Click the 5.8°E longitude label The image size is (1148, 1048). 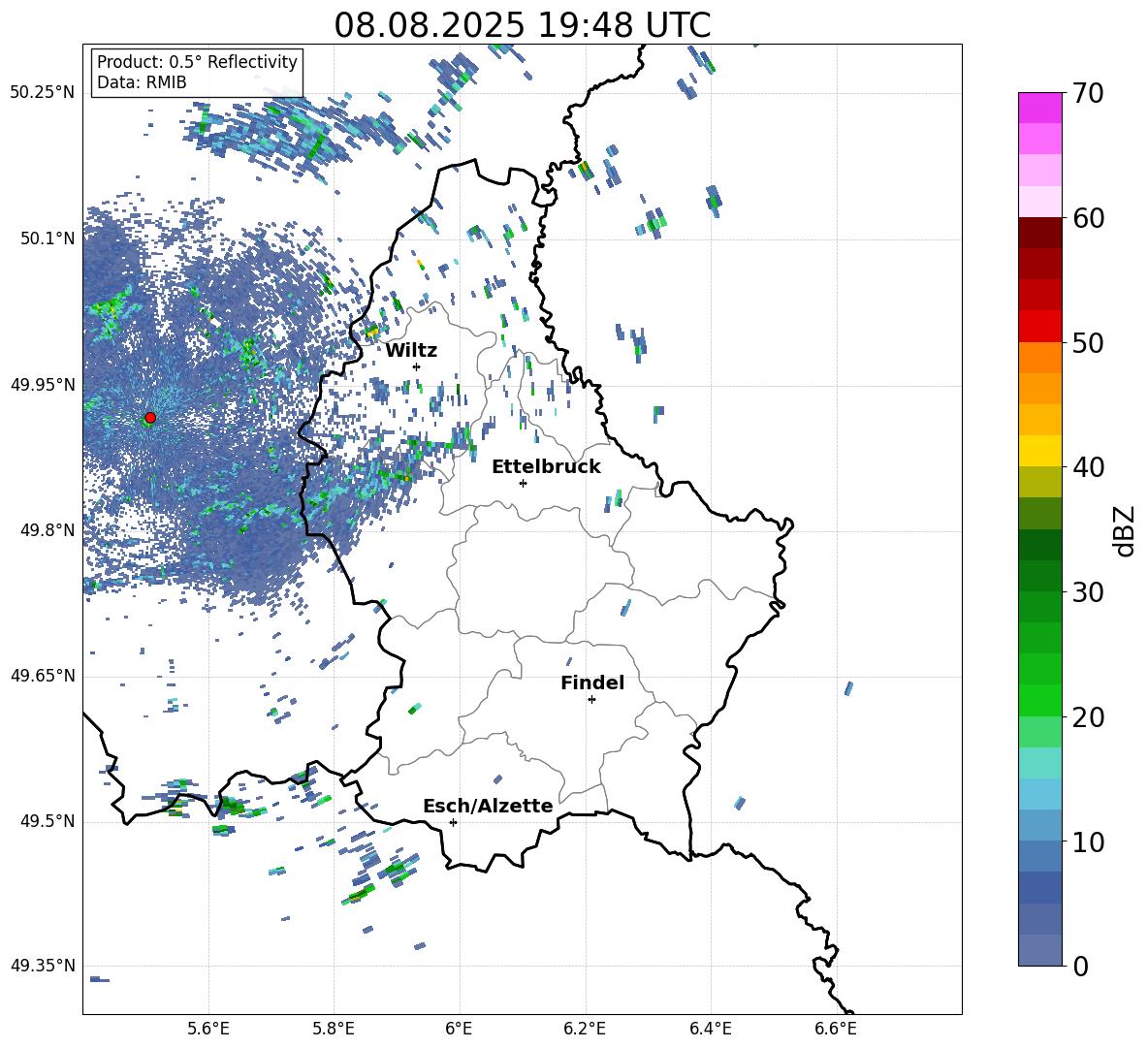334,1029
